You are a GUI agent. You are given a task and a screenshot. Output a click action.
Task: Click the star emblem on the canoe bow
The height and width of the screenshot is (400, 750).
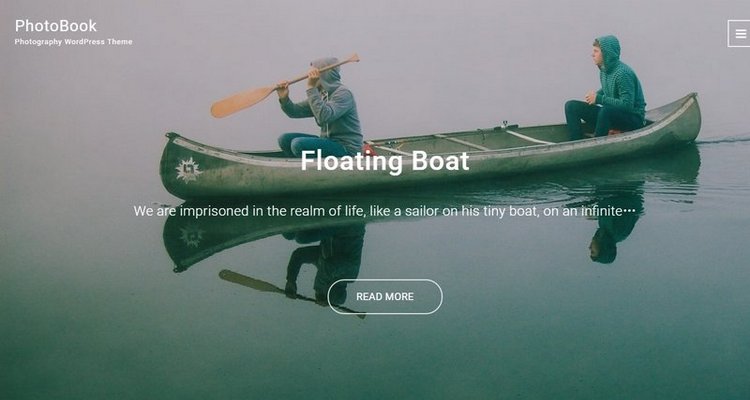click(x=188, y=170)
